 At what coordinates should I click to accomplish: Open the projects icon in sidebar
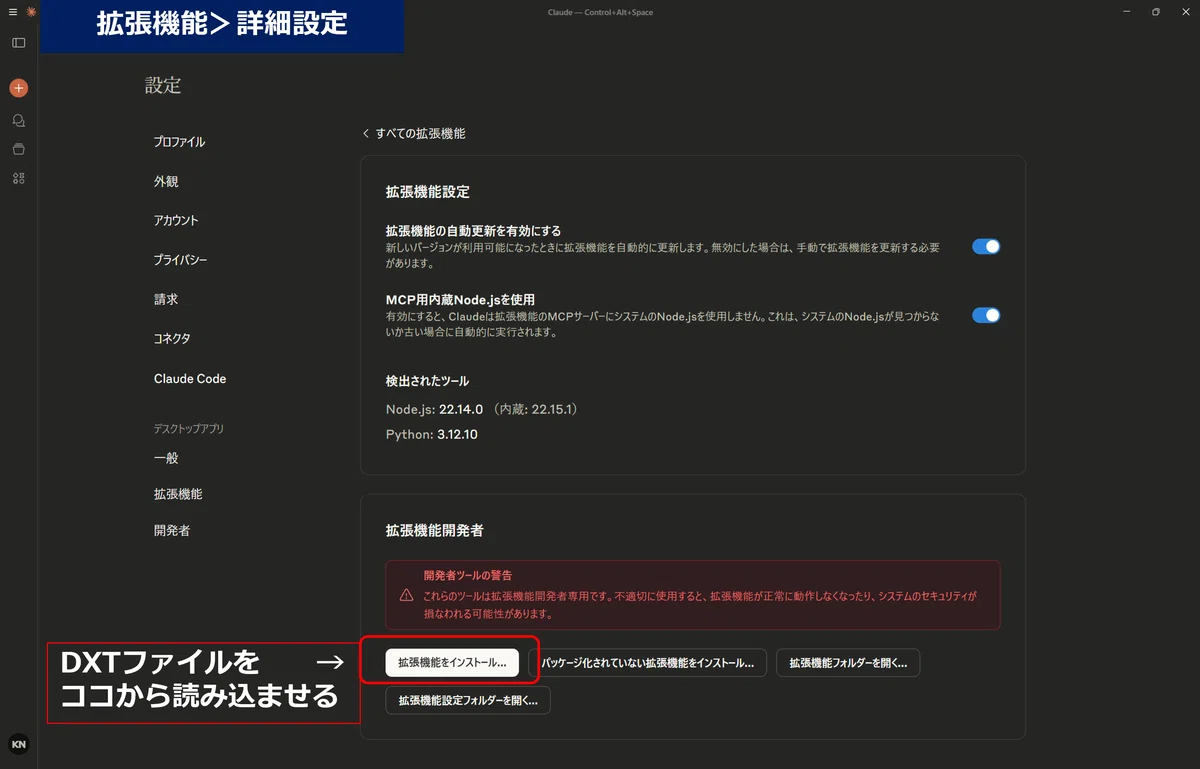pos(18,149)
